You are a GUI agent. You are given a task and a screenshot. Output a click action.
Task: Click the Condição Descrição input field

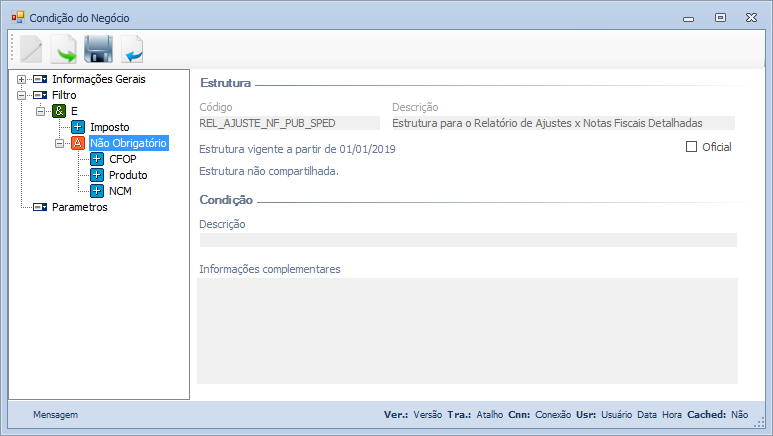468,240
